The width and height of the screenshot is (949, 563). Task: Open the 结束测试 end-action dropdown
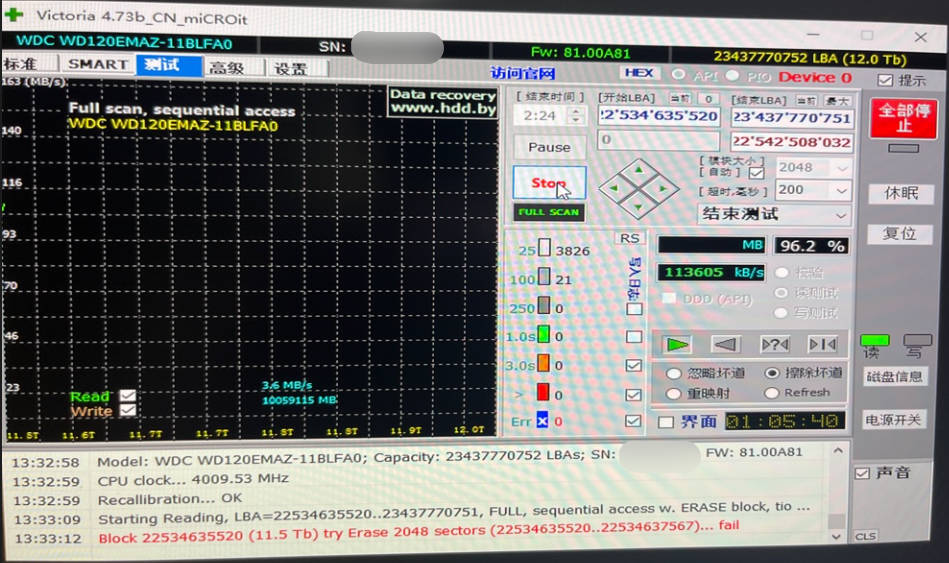coord(841,215)
